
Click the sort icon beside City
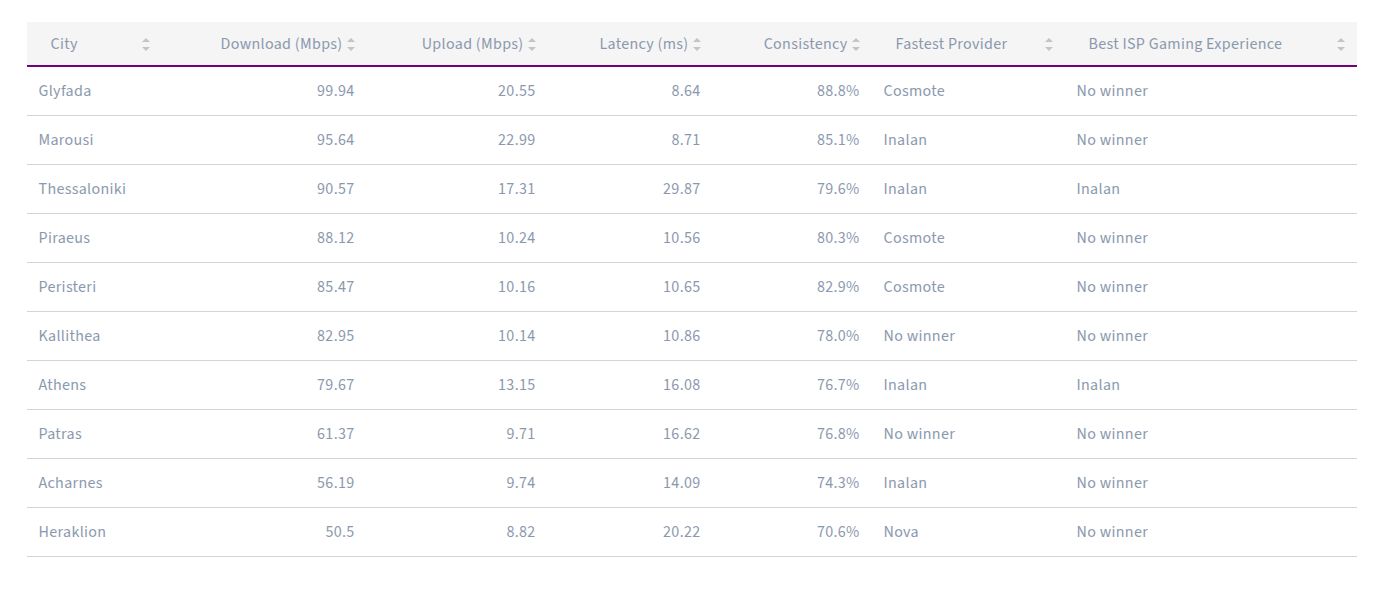pyautogui.click(x=146, y=44)
